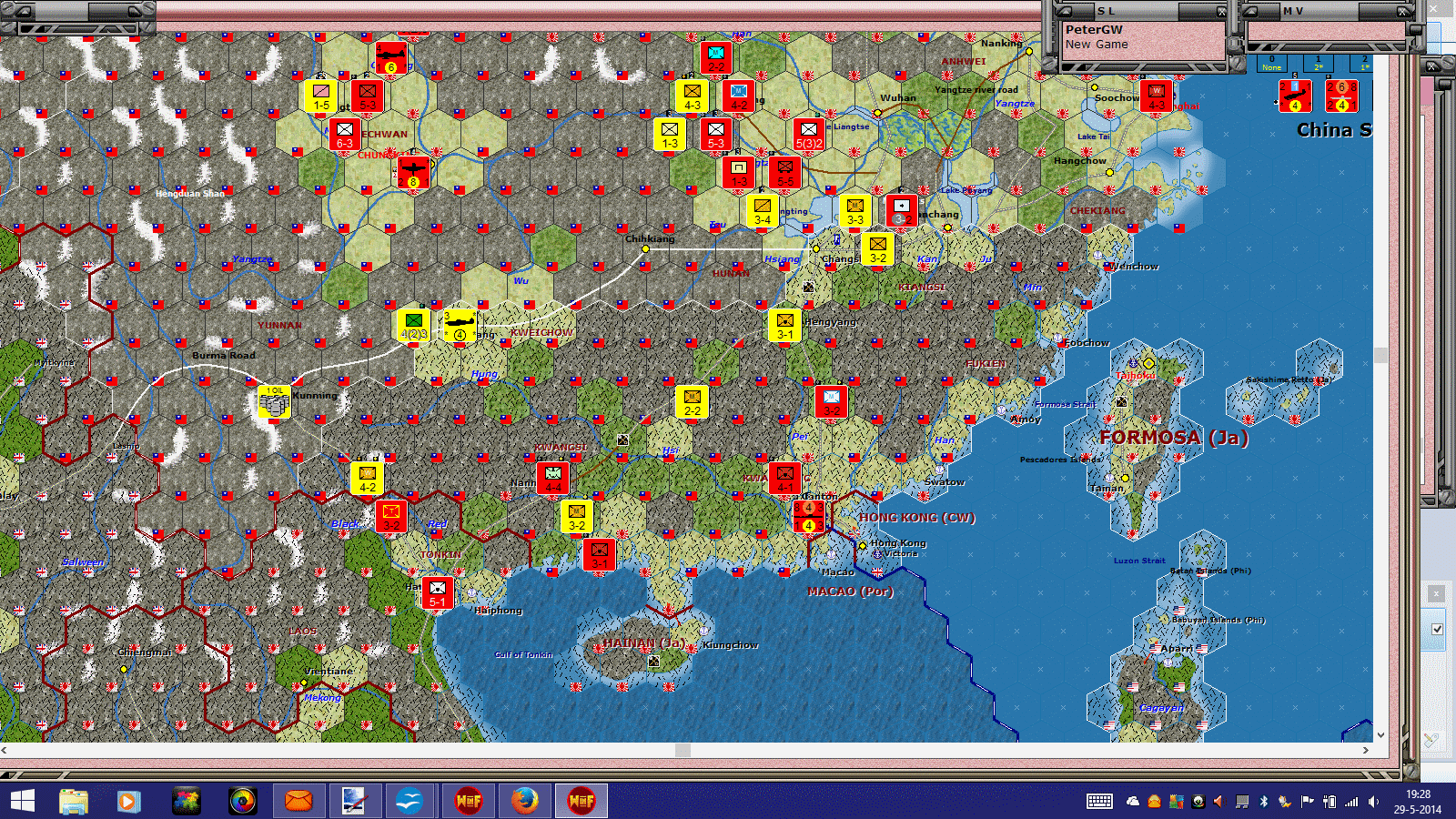The width and height of the screenshot is (1456, 819).
Task: Select the red 6 fighter unit northwest of Szechwan
Action: (391, 57)
